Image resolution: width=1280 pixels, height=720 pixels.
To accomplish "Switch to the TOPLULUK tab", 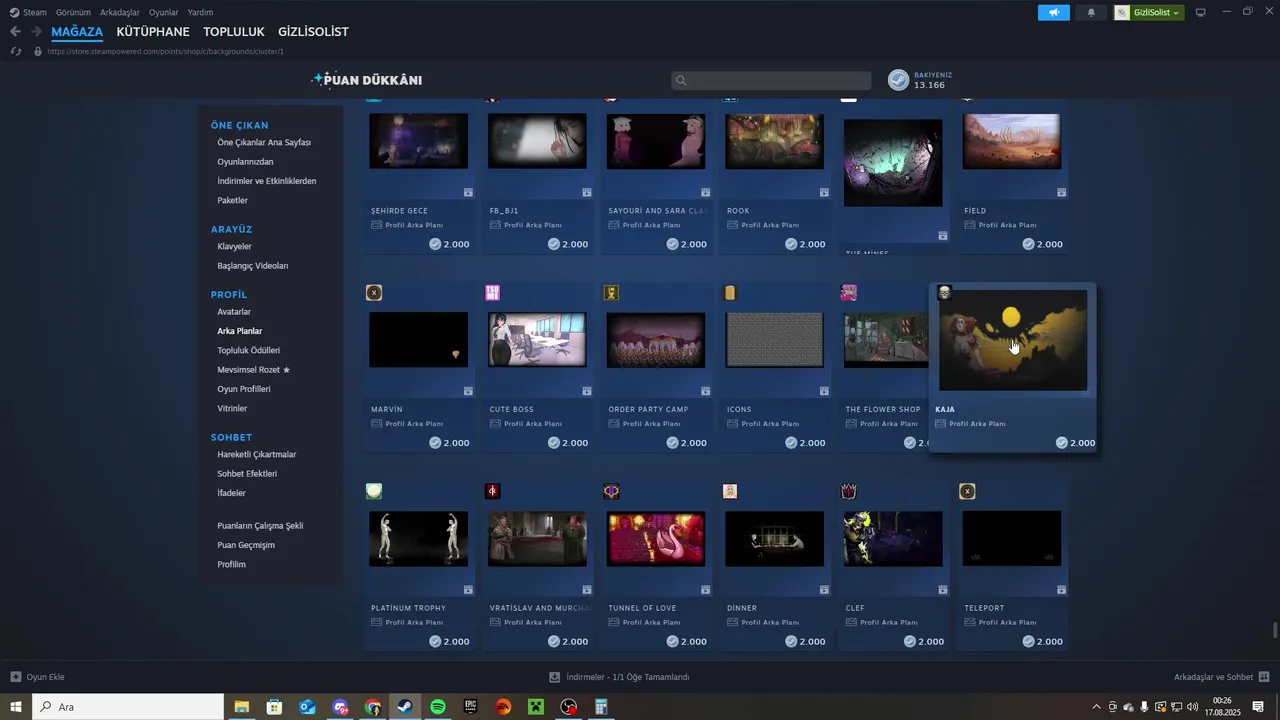I will [x=234, y=32].
